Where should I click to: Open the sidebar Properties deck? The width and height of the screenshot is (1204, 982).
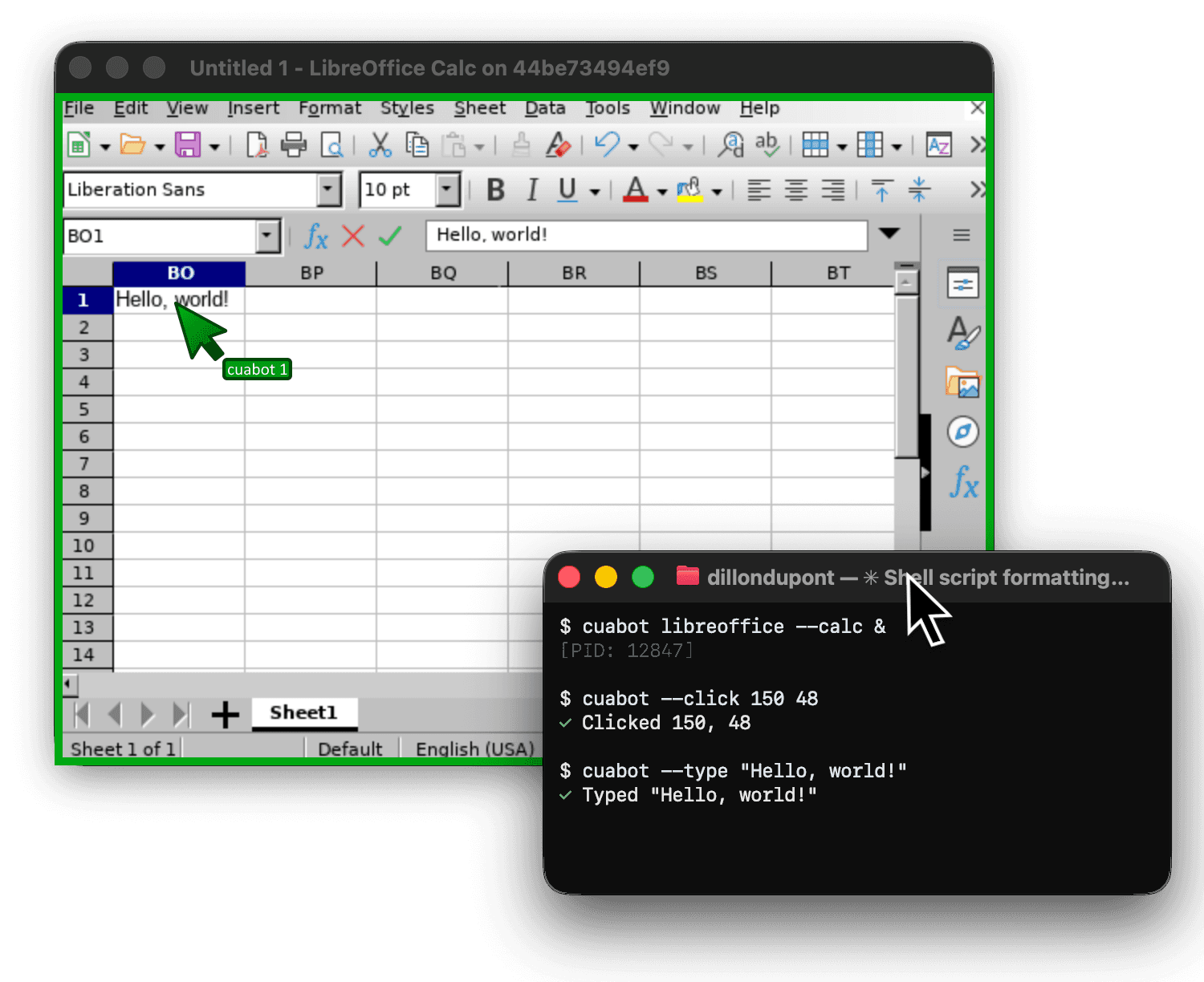pos(962,283)
